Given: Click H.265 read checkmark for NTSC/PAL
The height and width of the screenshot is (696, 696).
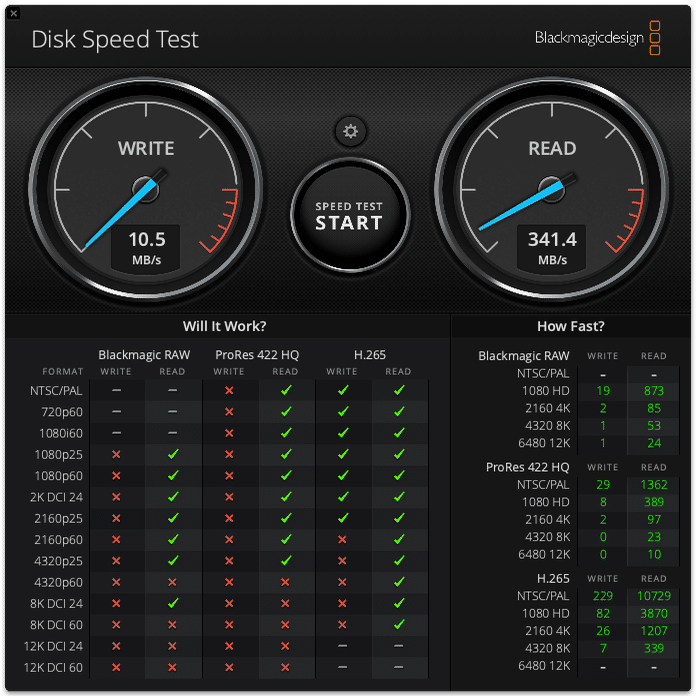Looking at the screenshot, I should click(x=399, y=390).
